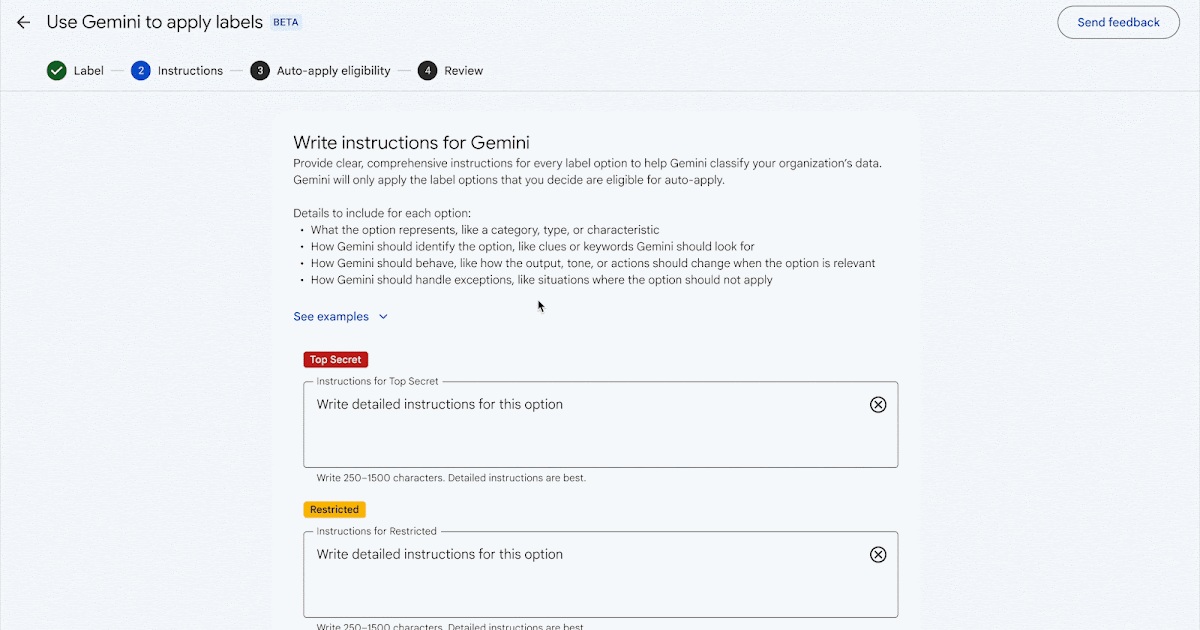Select the step 4 circle icon
The height and width of the screenshot is (630, 1200).
click(x=428, y=71)
